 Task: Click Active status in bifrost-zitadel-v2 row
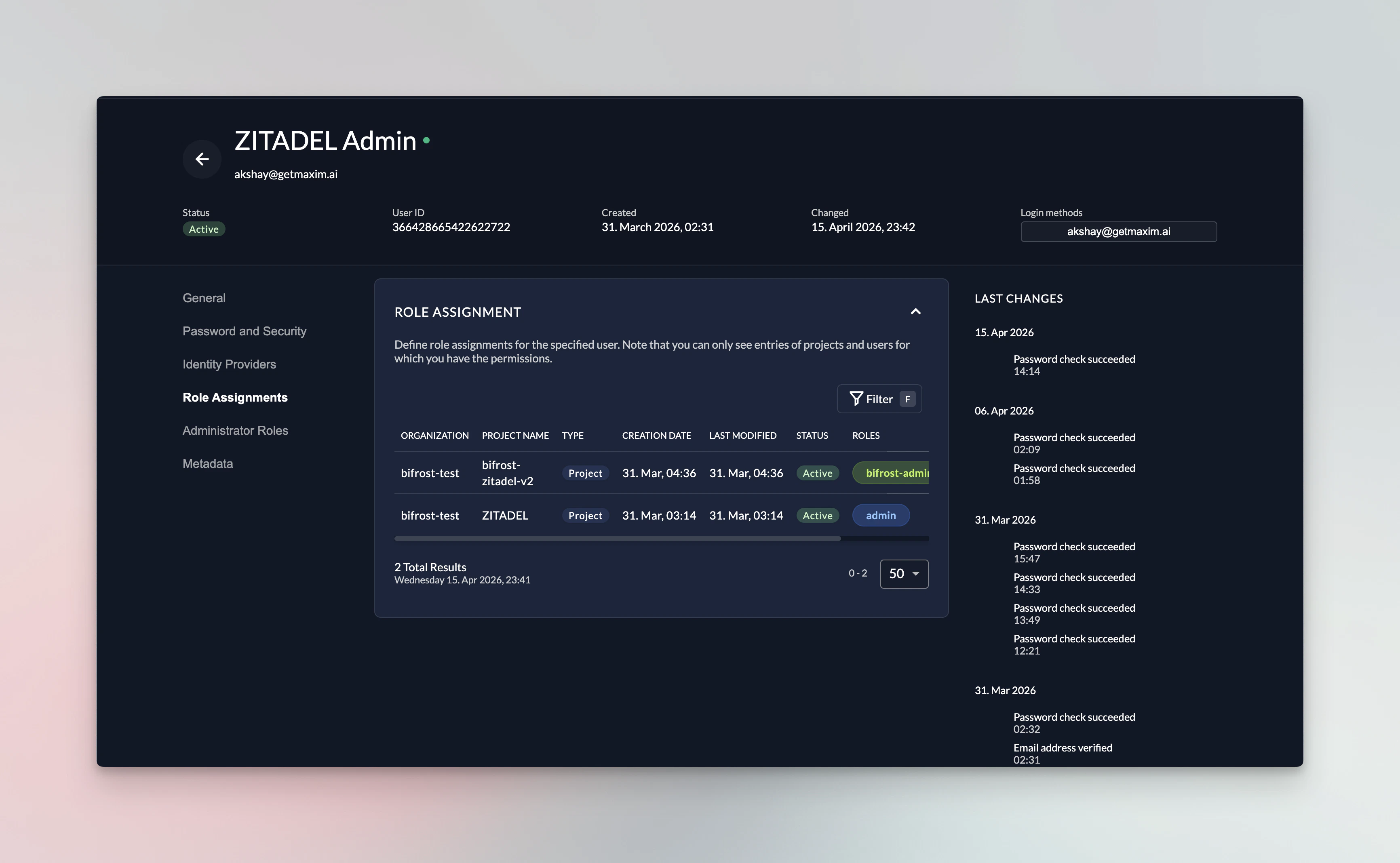coord(818,473)
